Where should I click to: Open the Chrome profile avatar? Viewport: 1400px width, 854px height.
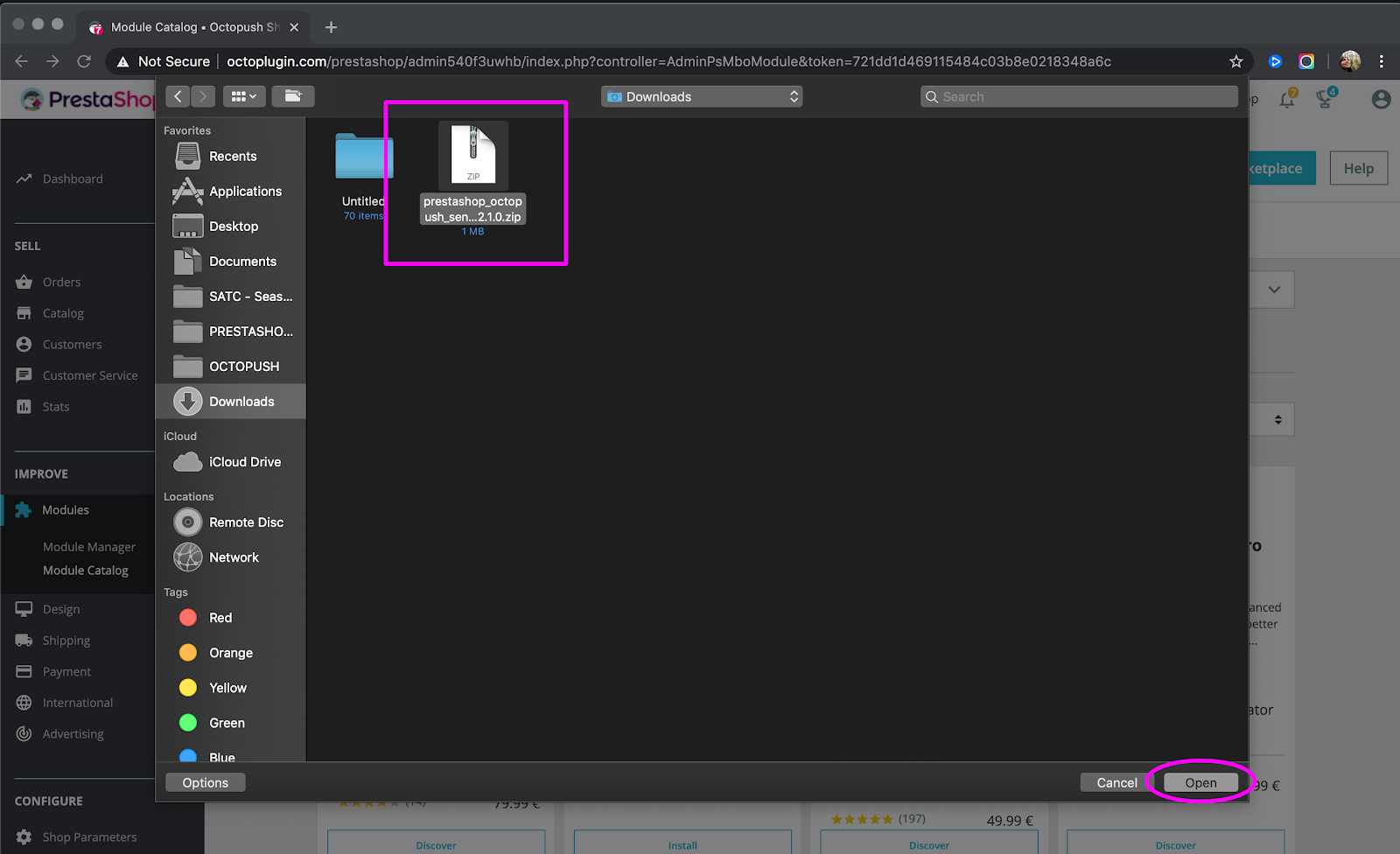[1350, 61]
